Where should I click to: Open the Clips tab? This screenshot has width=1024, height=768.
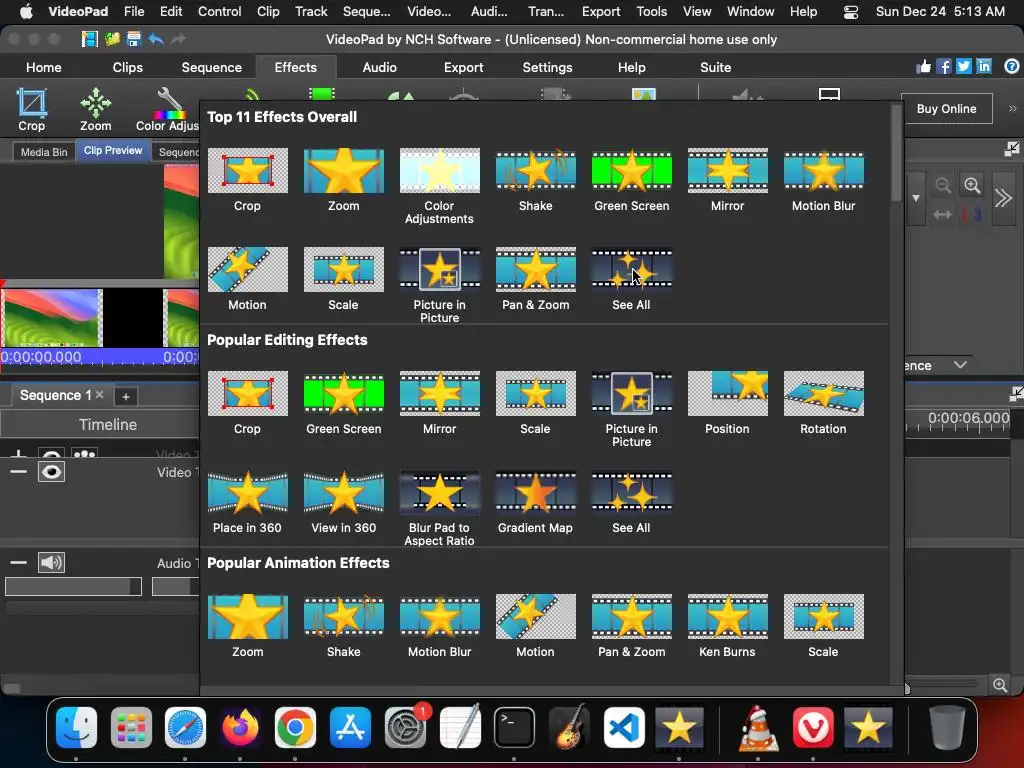127,67
